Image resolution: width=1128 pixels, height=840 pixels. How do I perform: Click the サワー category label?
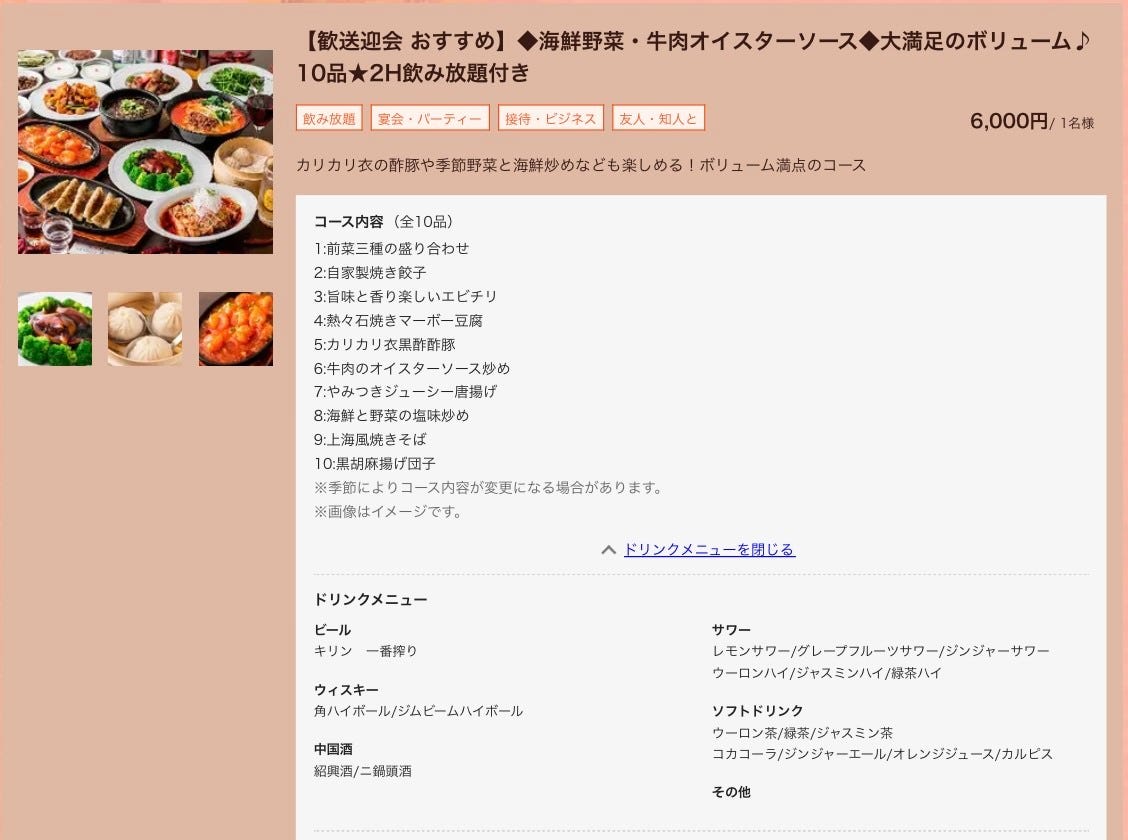(731, 629)
